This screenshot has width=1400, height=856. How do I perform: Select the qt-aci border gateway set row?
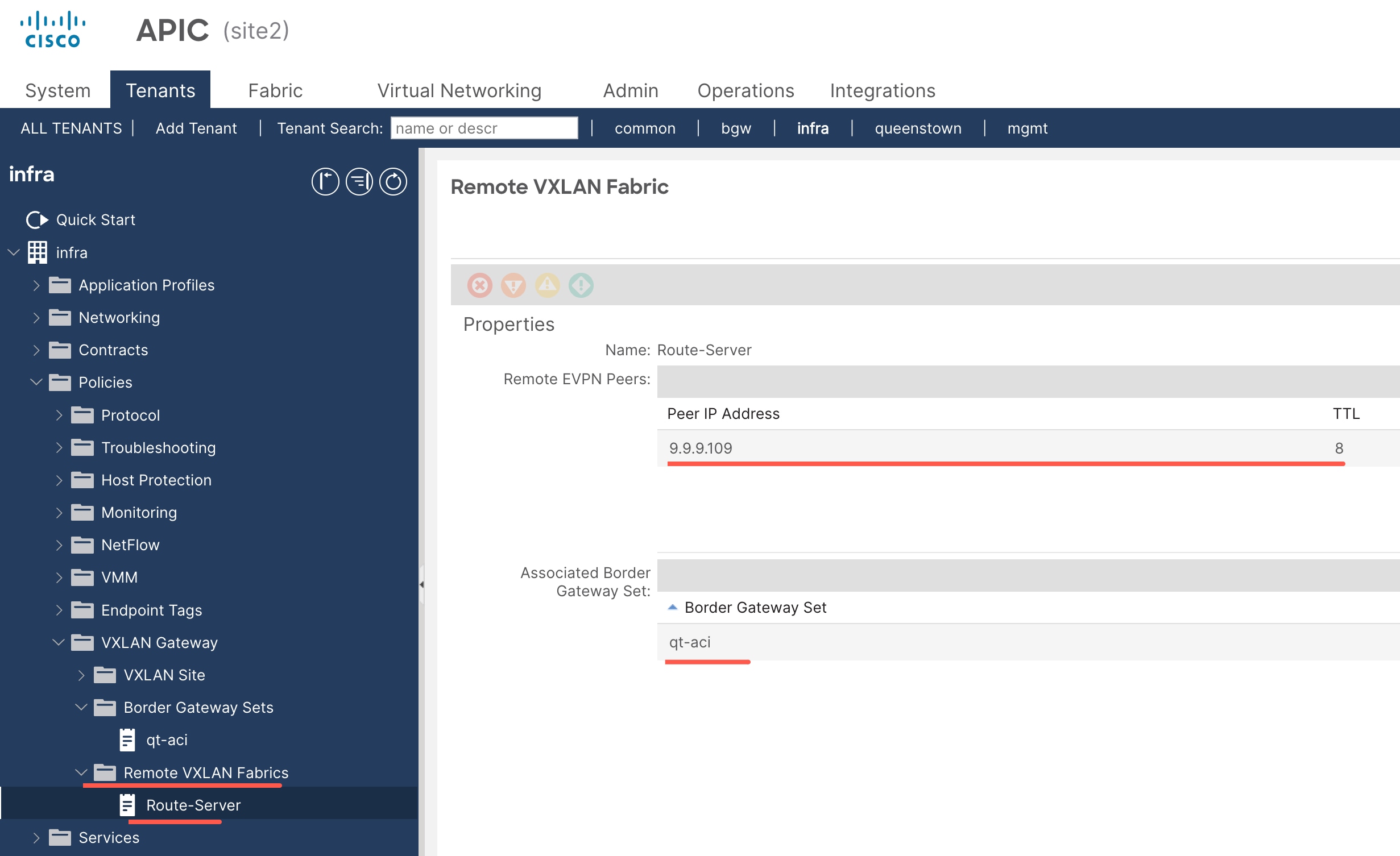[1028, 642]
